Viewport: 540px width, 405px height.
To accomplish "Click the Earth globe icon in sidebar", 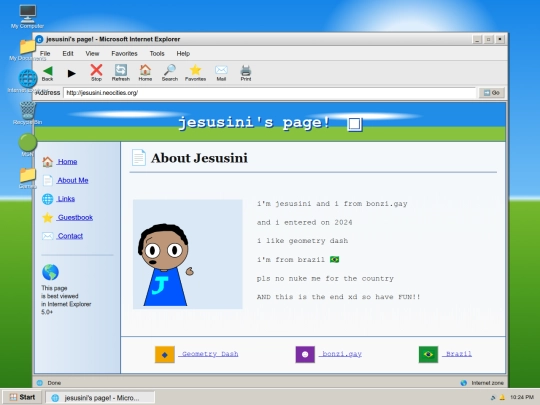I will coord(50,272).
